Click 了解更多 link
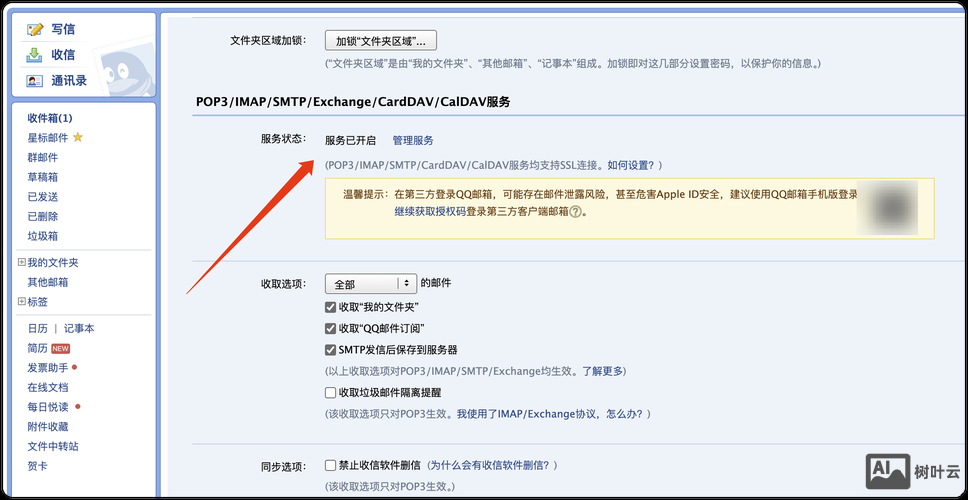This screenshot has width=968, height=500. point(603,372)
